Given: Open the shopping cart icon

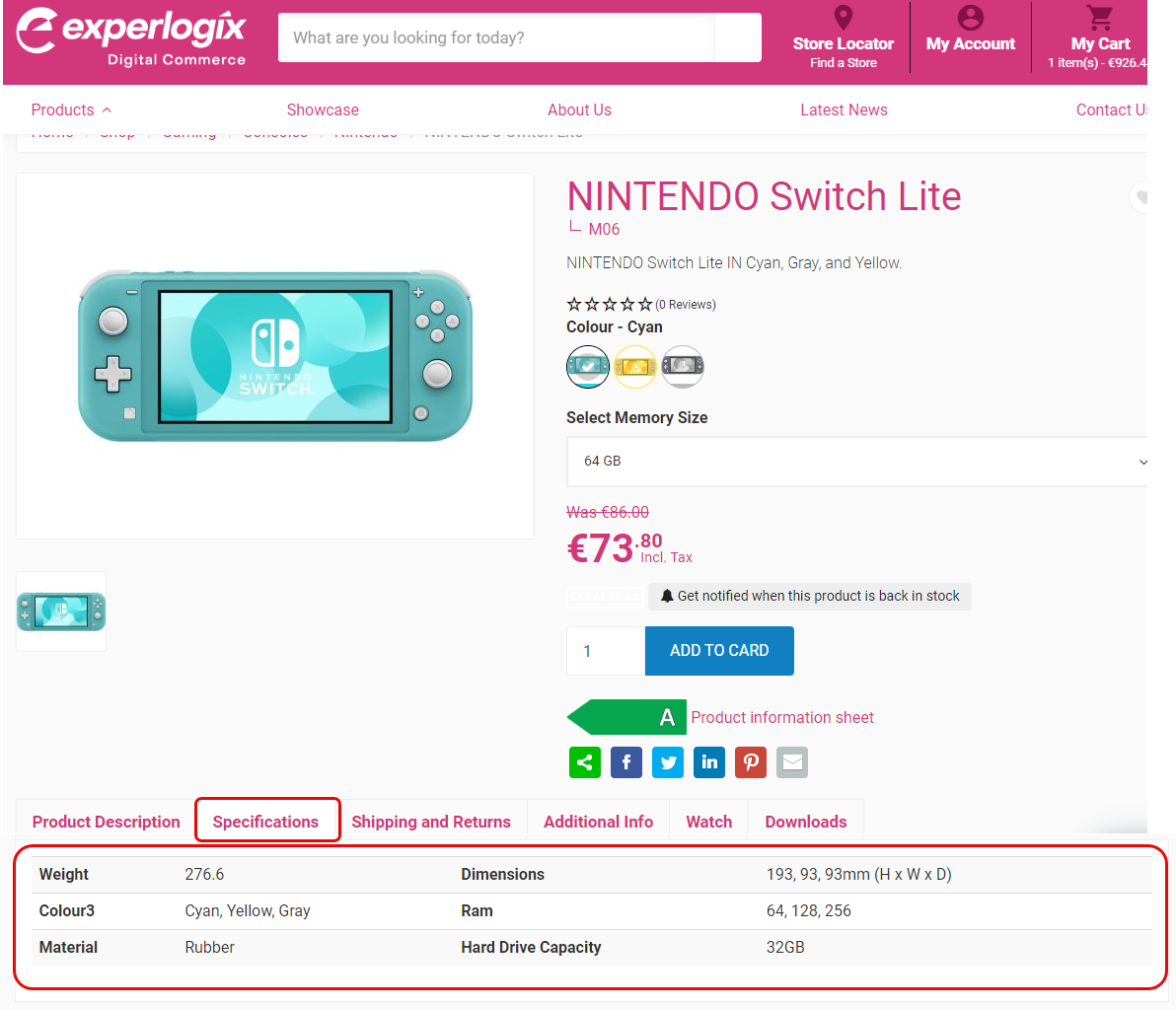Looking at the screenshot, I should [1099, 18].
